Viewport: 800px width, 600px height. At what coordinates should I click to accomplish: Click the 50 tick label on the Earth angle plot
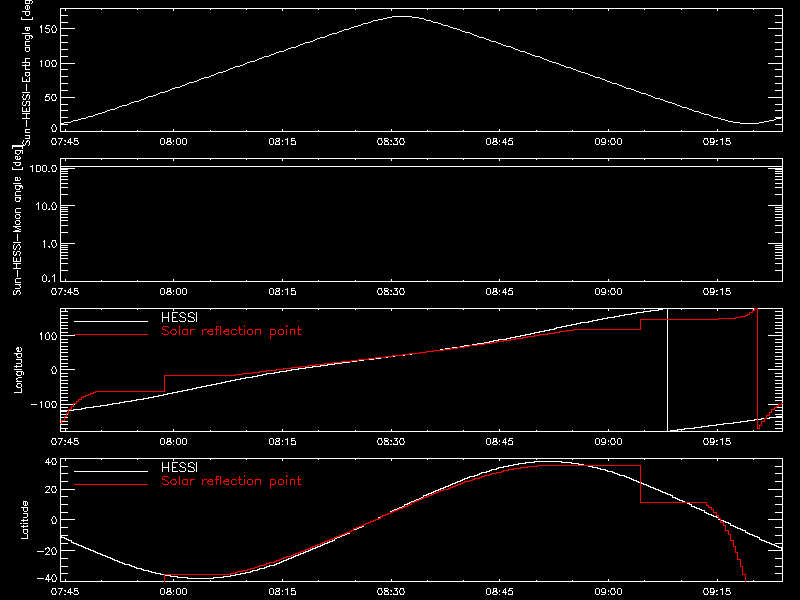point(51,97)
